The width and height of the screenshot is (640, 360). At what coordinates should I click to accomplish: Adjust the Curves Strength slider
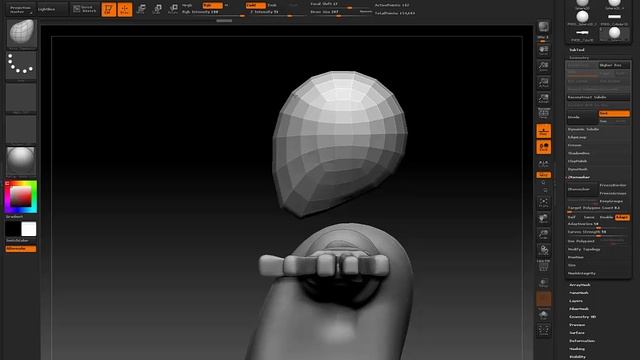coord(598,233)
